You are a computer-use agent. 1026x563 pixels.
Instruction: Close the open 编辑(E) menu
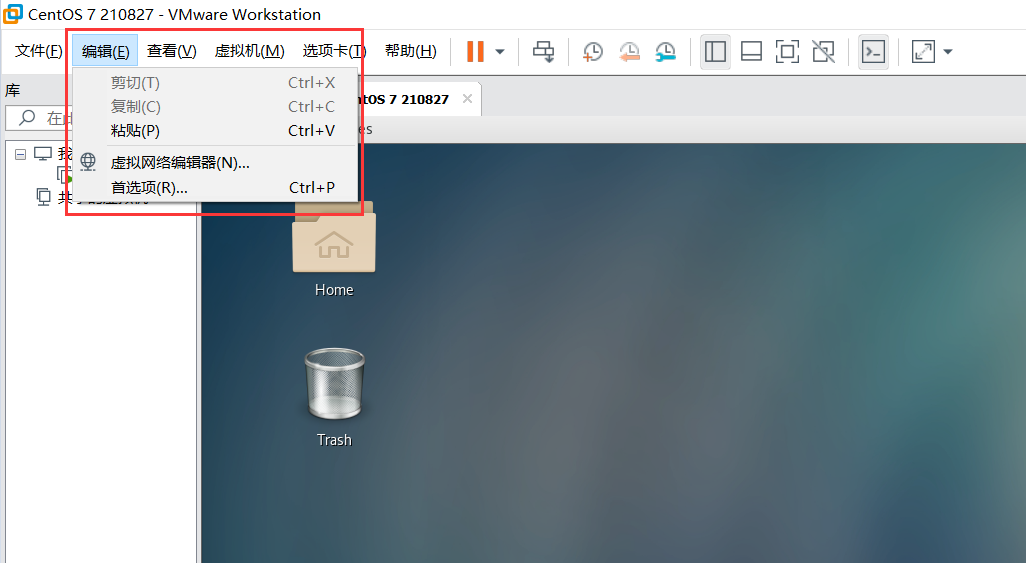click(x=105, y=51)
